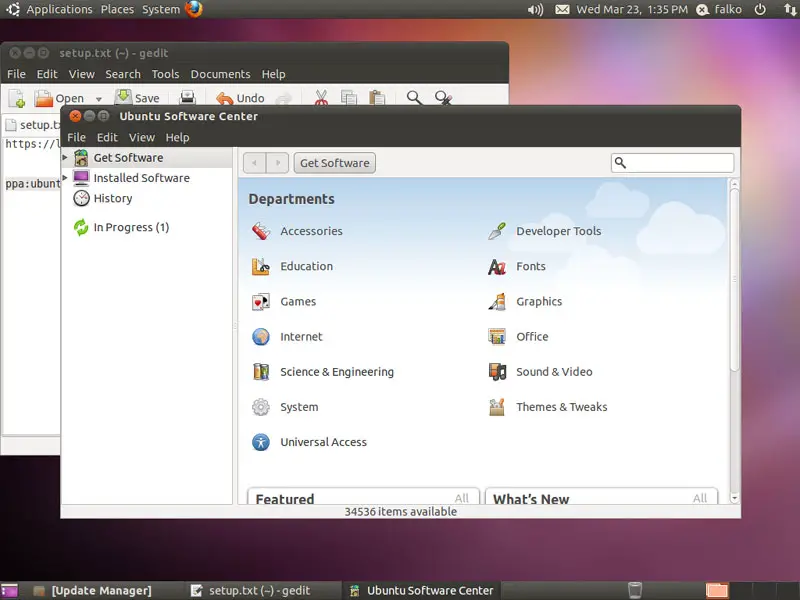Click the back navigation arrow button
This screenshot has height=600, width=800.
[x=255, y=163]
